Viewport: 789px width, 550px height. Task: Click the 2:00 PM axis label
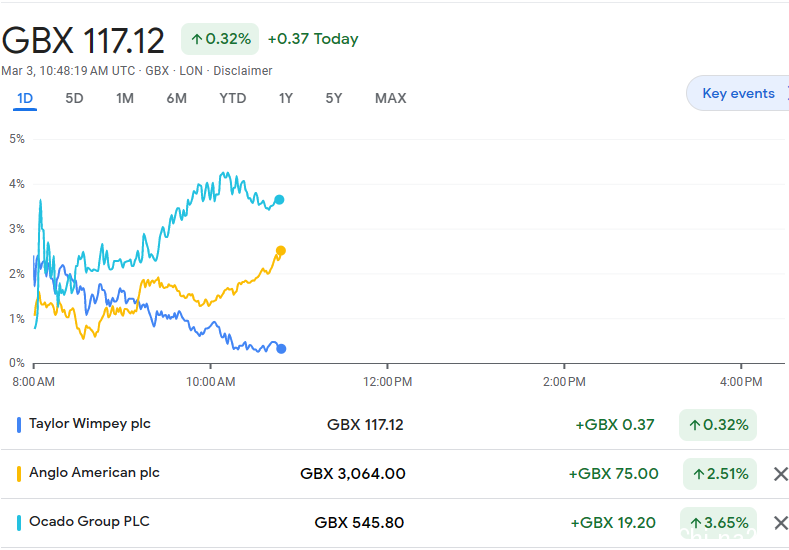click(x=564, y=382)
